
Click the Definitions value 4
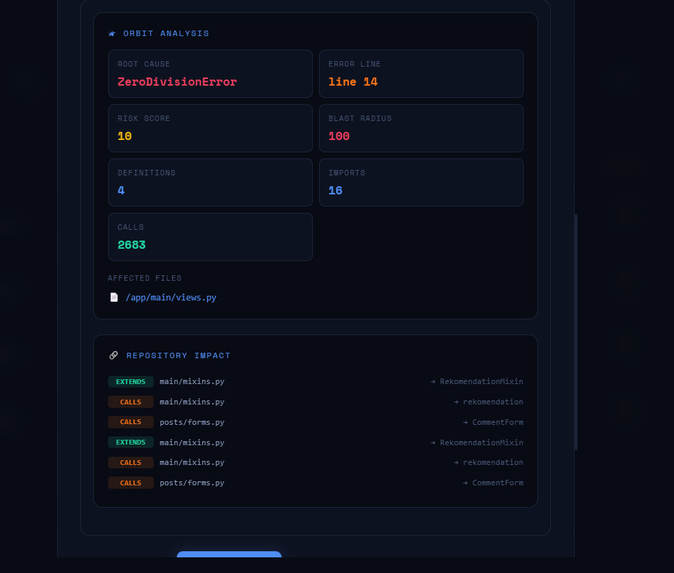click(x=121, y=190)
